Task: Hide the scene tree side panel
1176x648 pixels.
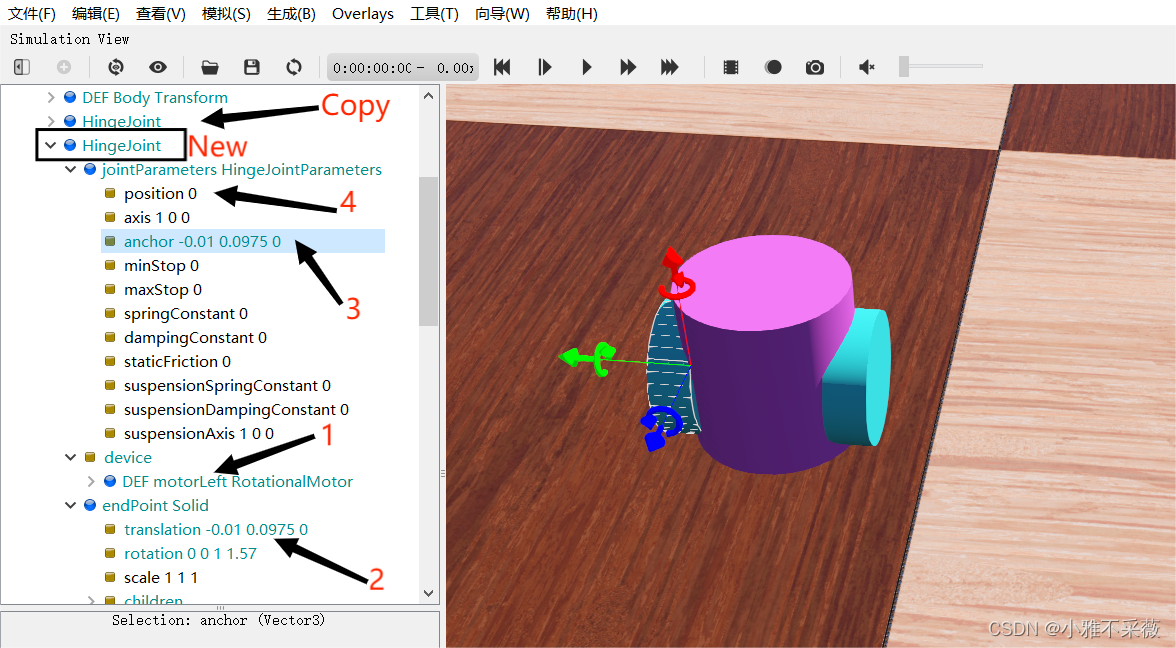Action: point(22,67)
